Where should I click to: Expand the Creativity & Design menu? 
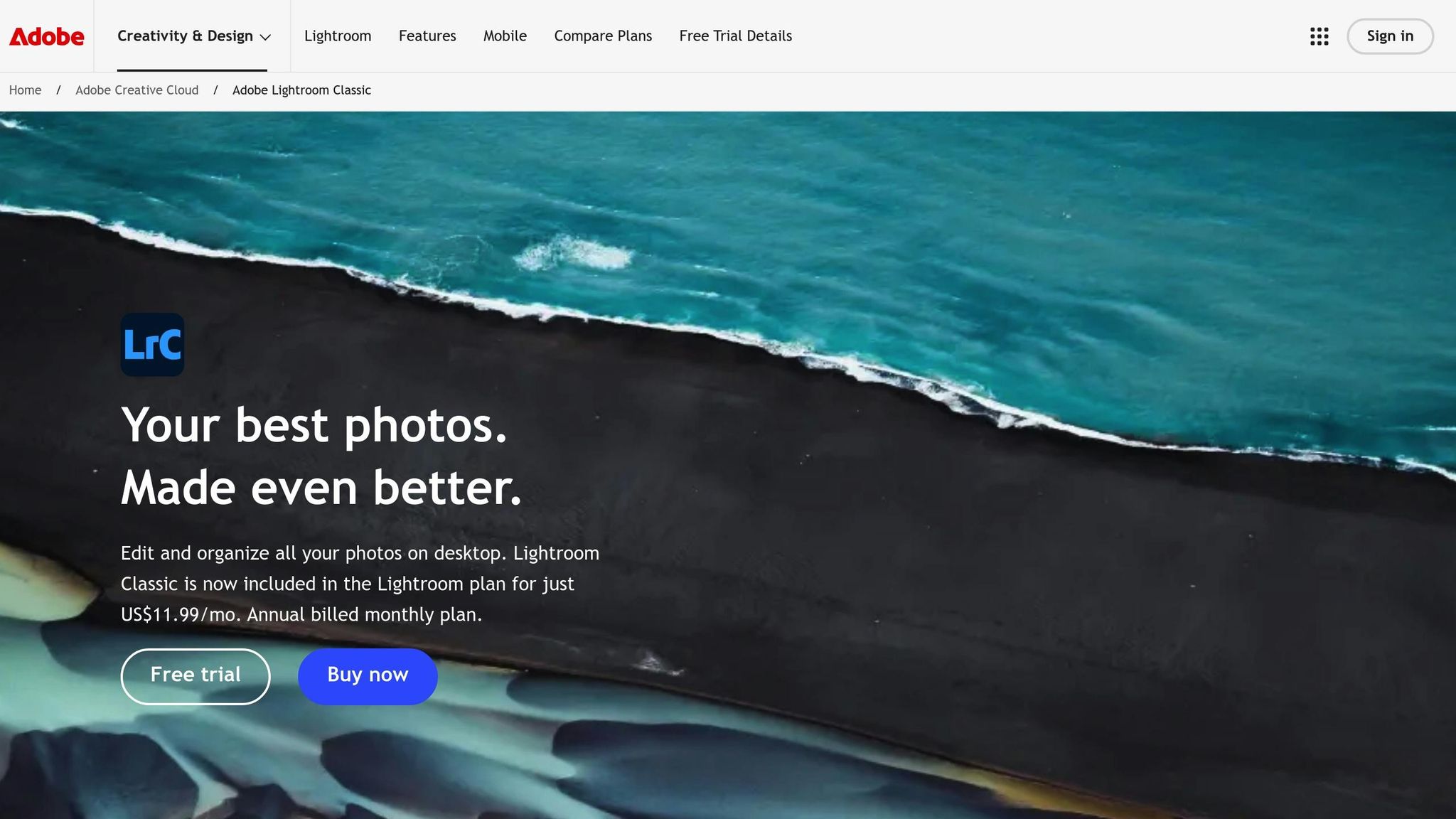click(185, 36)
